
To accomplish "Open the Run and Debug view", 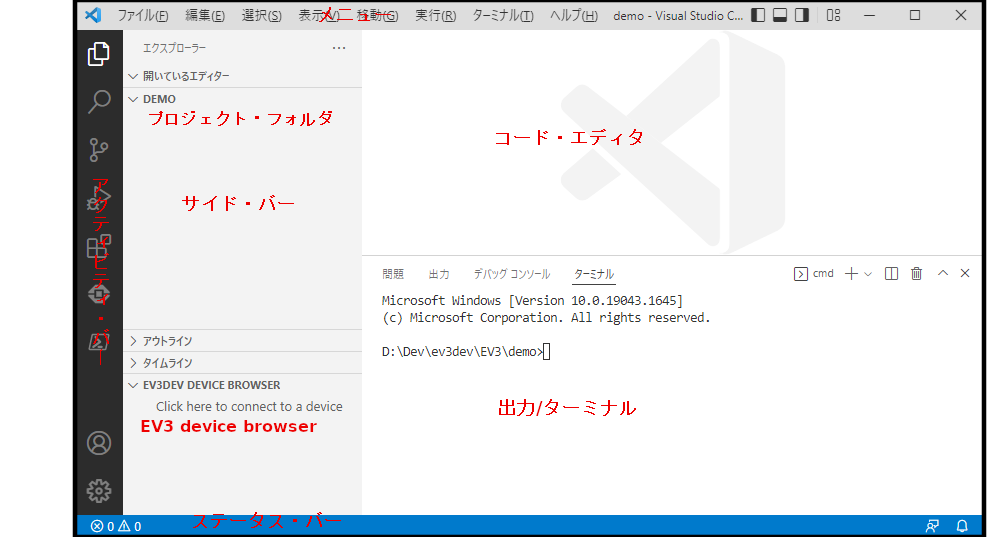I will 99,198.
